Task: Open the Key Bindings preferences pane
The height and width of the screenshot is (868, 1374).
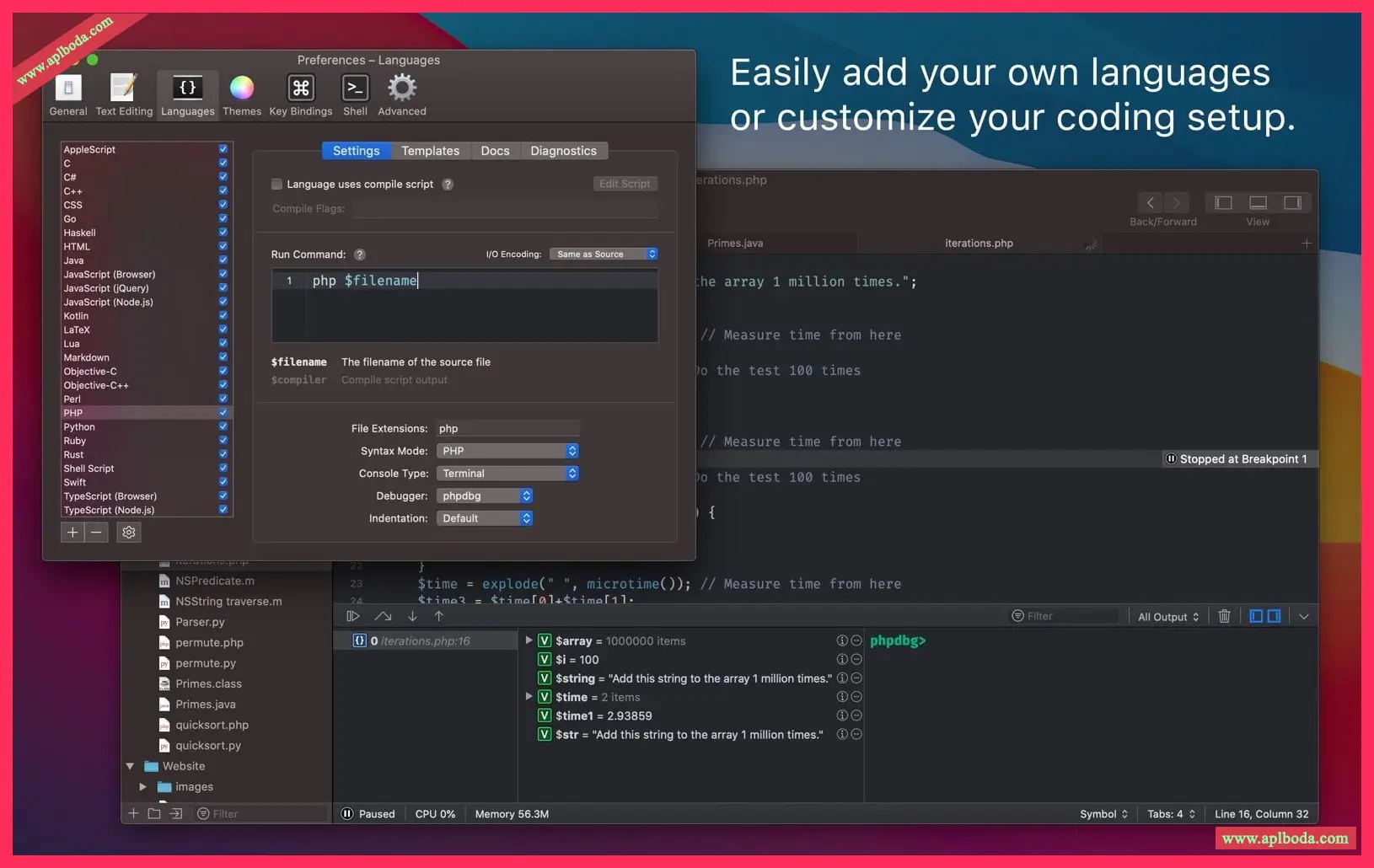Action: [301, 95]
